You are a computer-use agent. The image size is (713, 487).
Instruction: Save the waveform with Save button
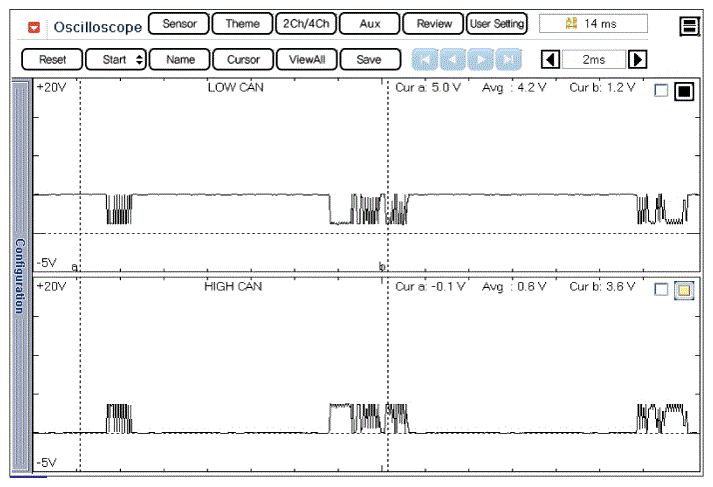pos(370,60)
